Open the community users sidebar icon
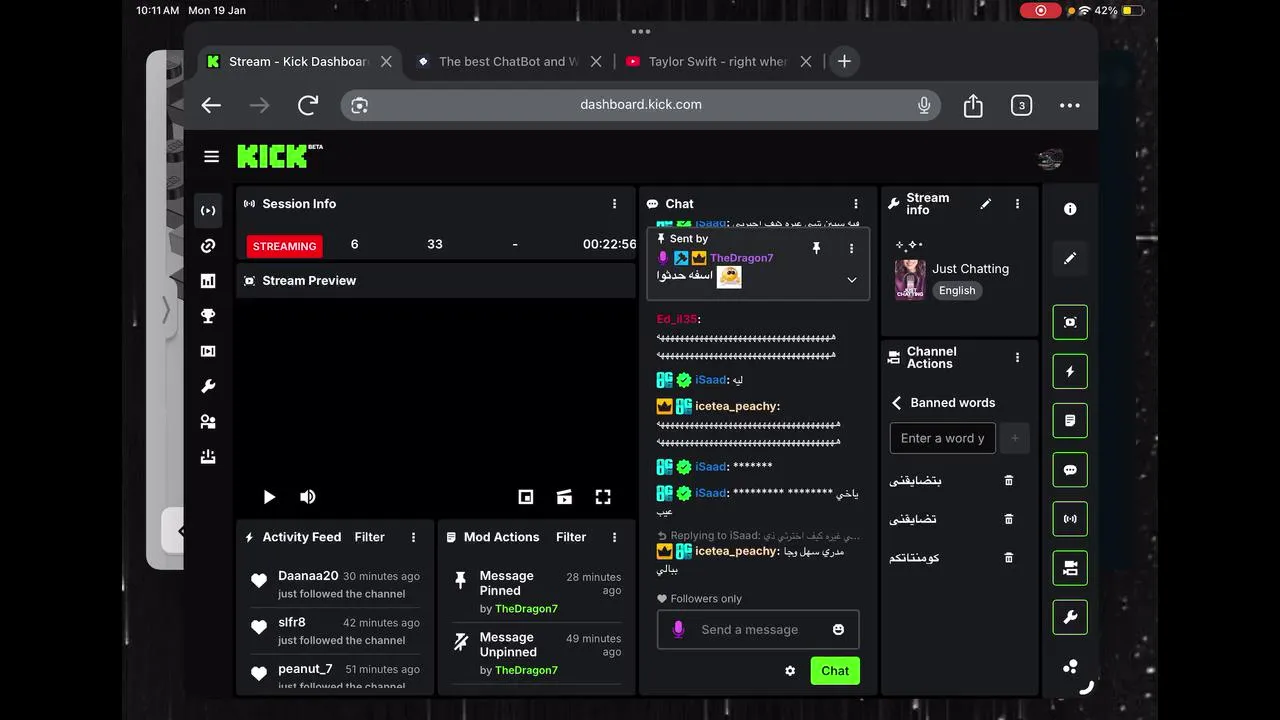 tap(208, 421)
